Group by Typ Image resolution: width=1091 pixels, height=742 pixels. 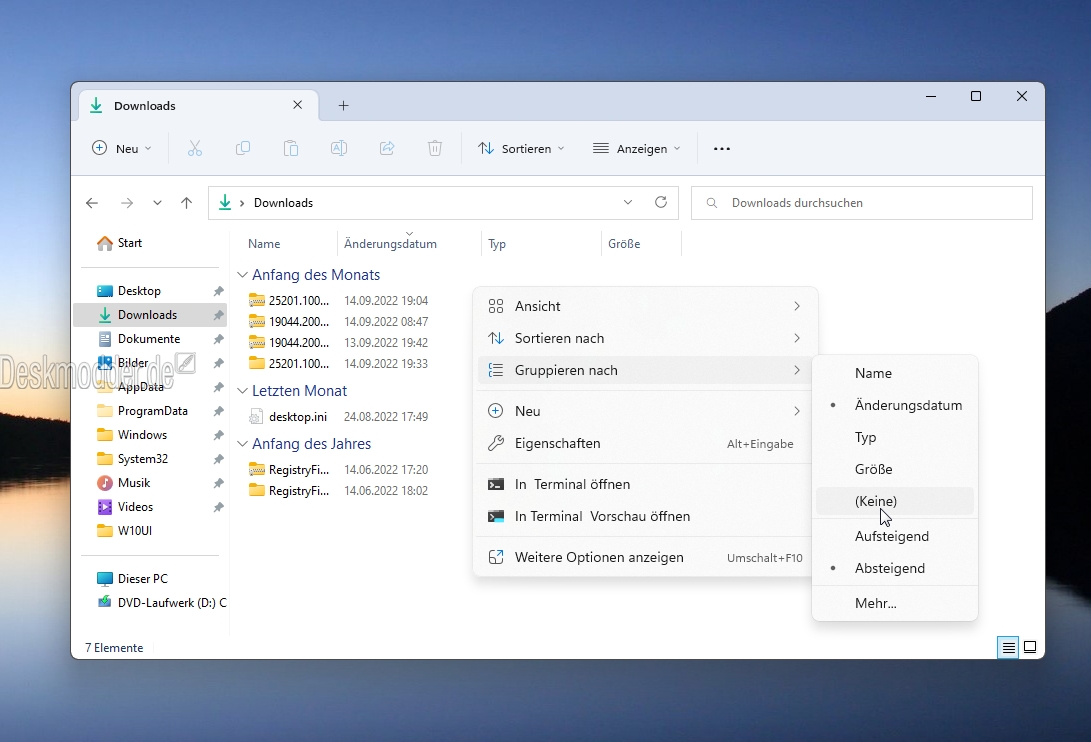click(x=895, y=437)
